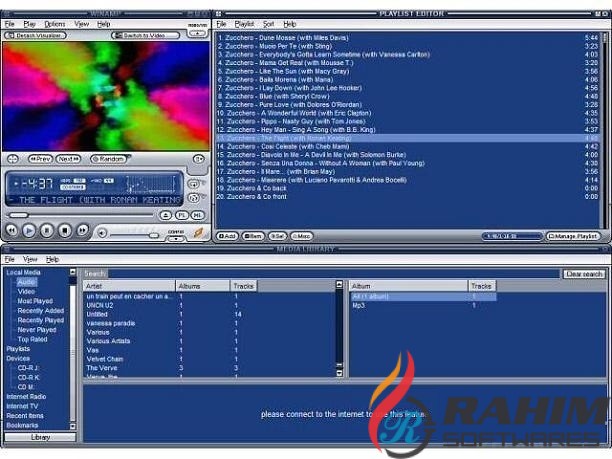The image size is (612, 459).
Task: Sort the artist list by the Albums column header
Action: tap(203, 286)
